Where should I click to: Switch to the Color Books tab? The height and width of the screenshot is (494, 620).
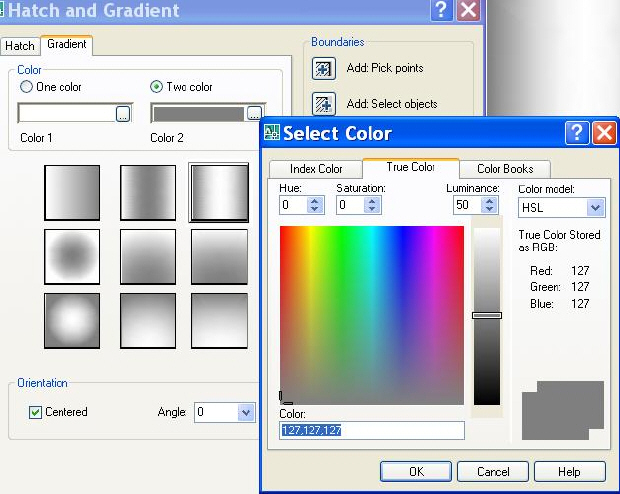coord(505,169)
